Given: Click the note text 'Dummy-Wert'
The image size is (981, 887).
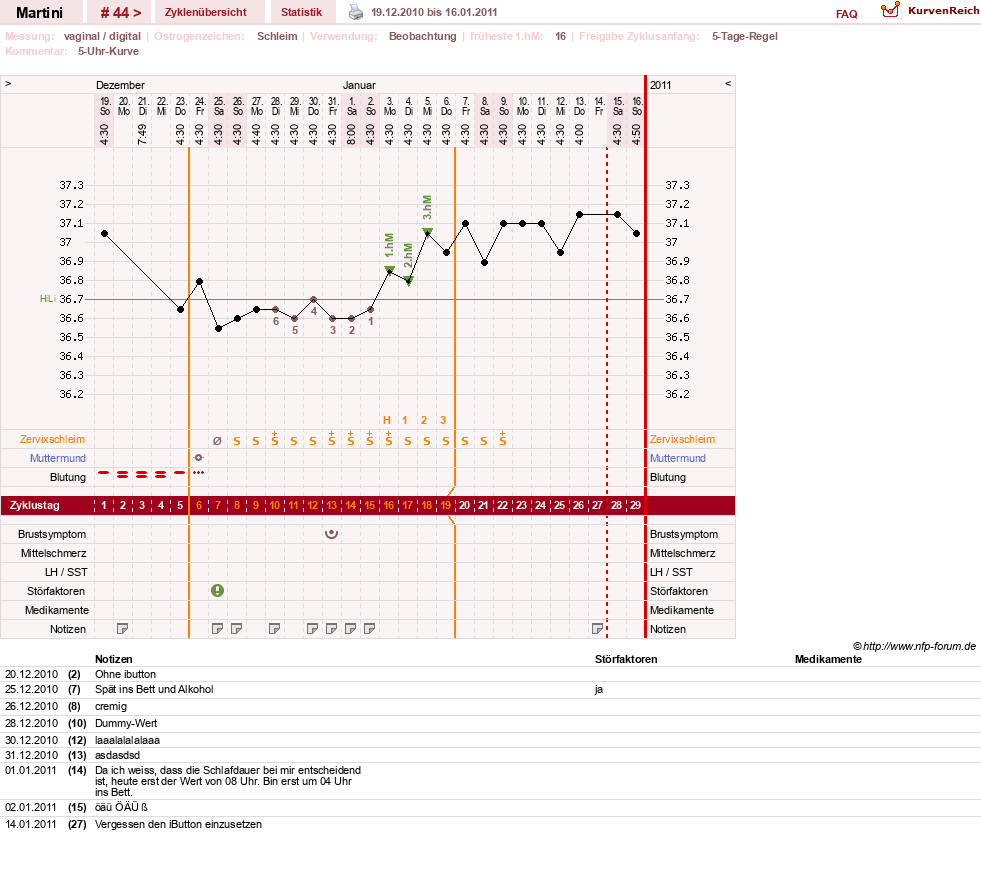Looking at the screenshot, I should point(126,723).
